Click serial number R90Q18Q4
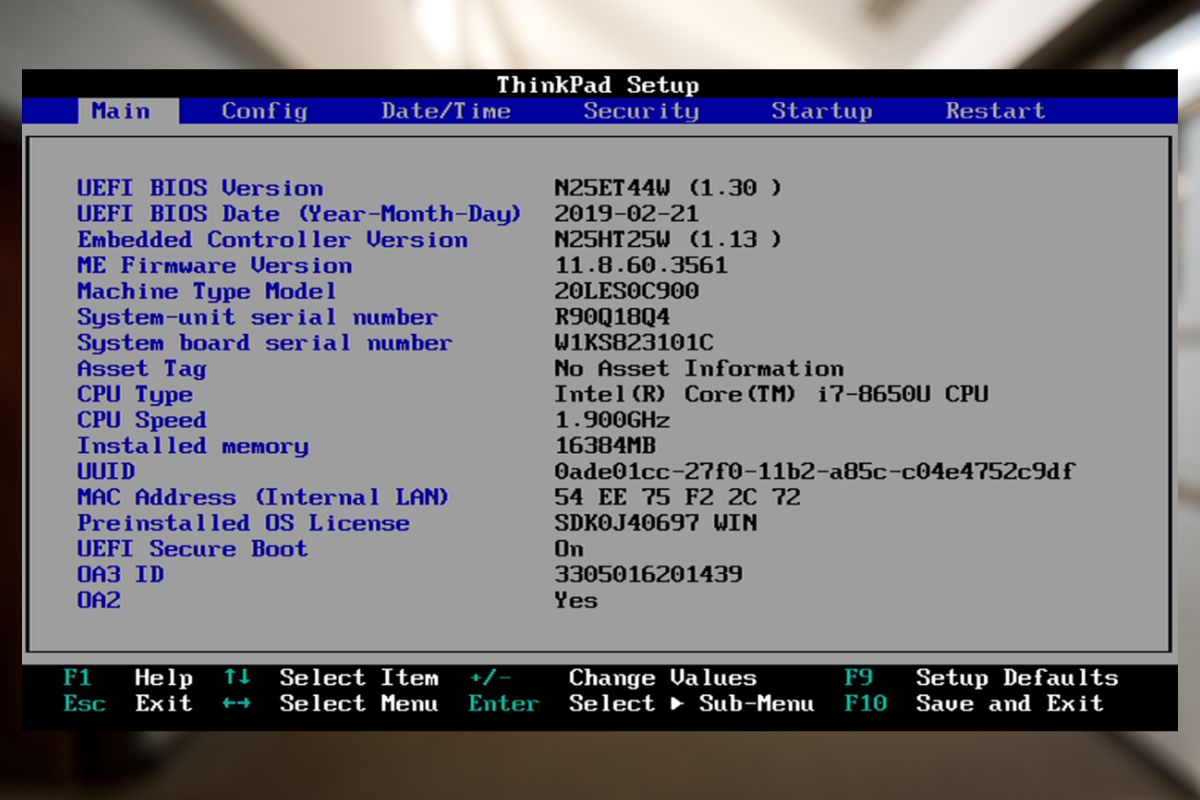 point(612,318)
